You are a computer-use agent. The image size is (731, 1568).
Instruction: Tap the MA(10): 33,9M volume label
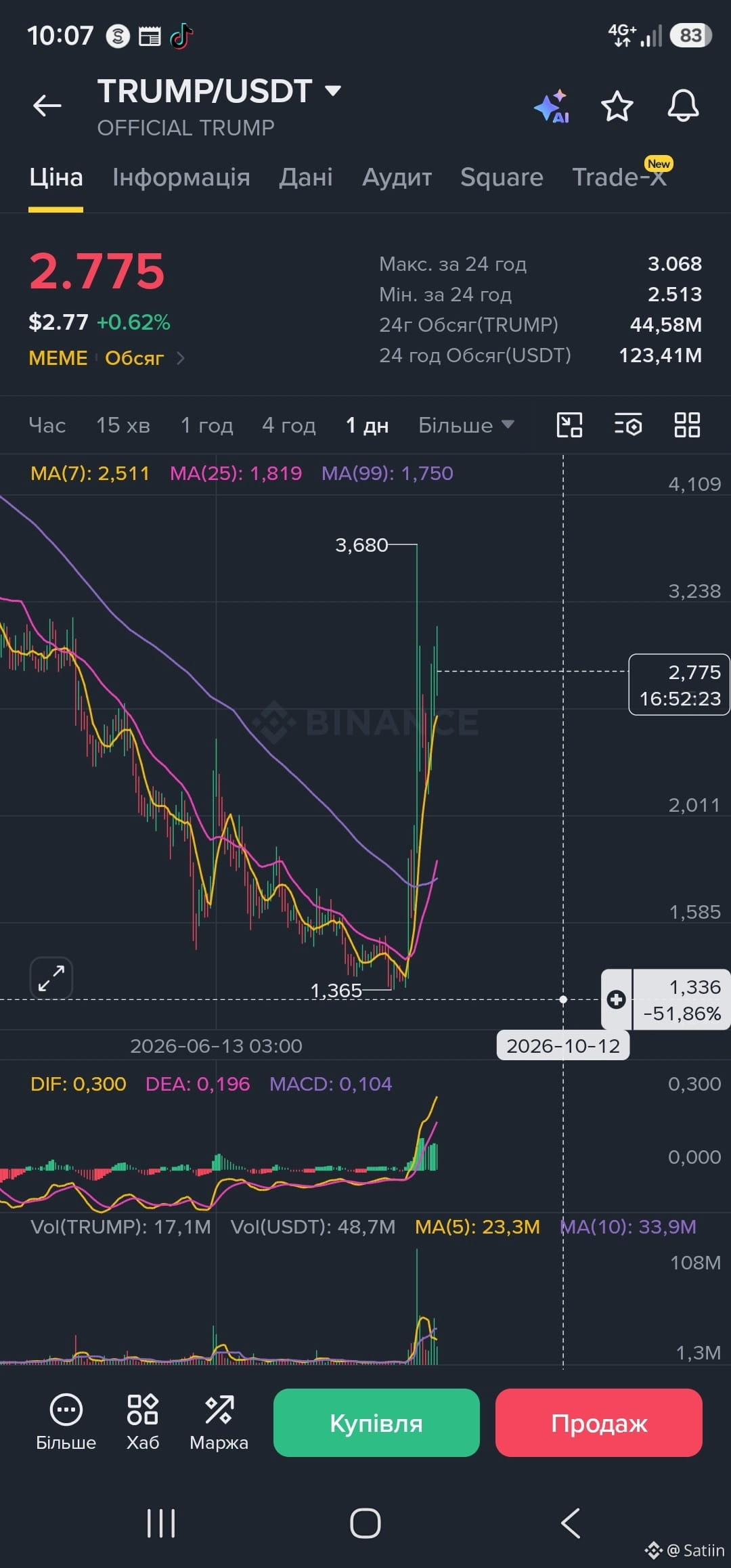pyautogui.click(x=627, y=1227)
